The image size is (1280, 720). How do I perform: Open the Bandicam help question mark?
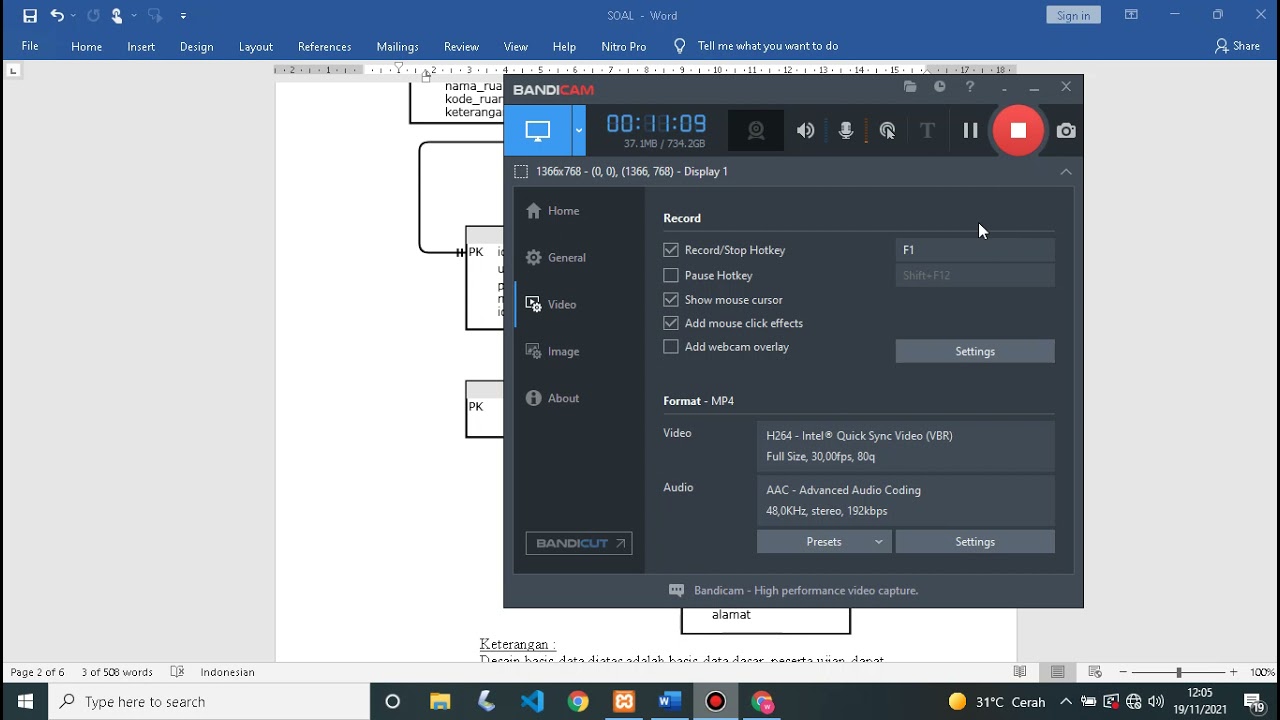coord(970,87)
